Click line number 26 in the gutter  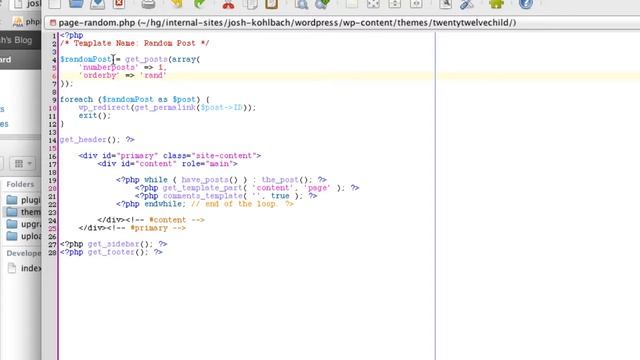coord(52,237)
